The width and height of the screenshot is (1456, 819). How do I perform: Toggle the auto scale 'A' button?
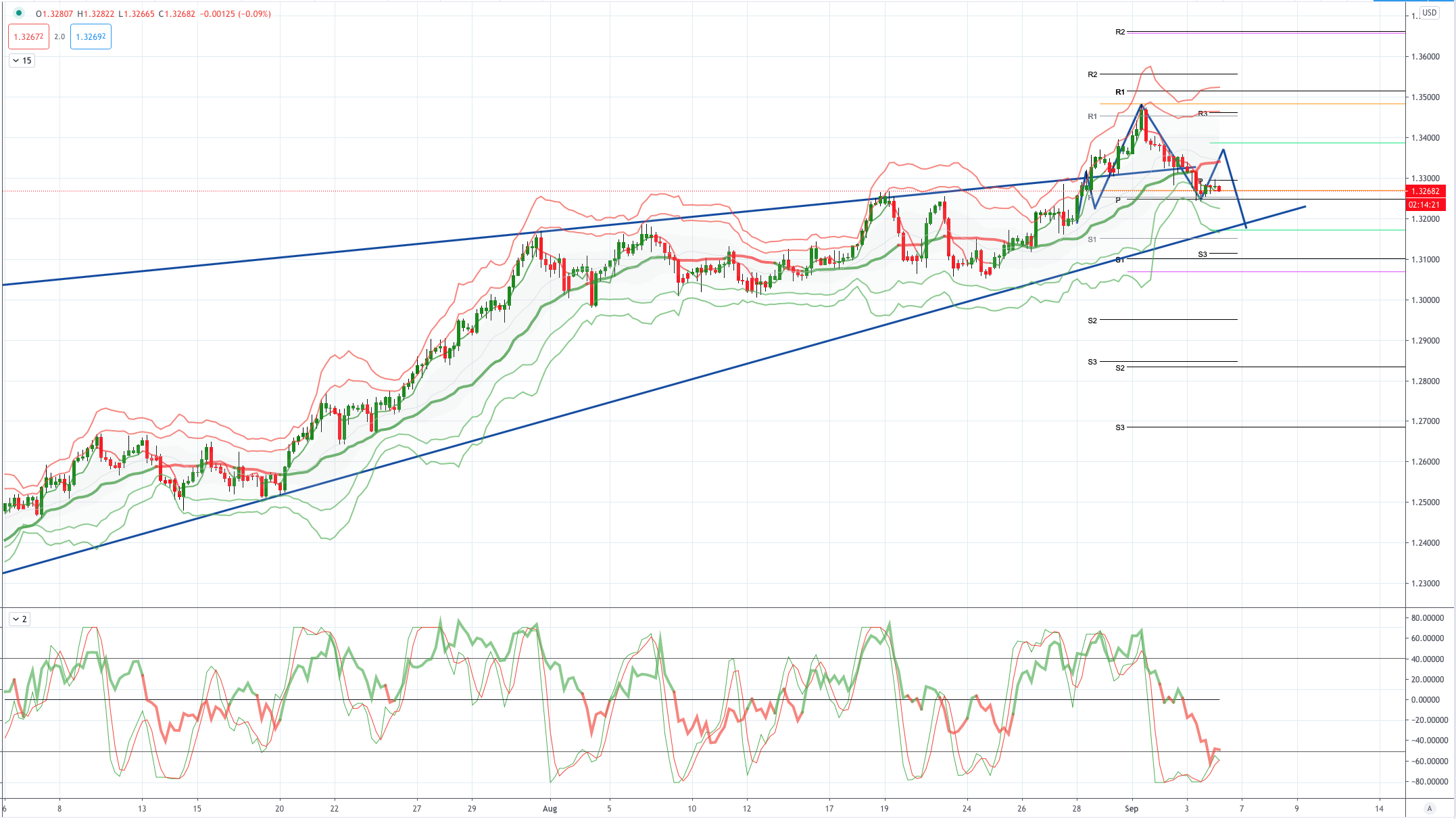click(1429, 808)
